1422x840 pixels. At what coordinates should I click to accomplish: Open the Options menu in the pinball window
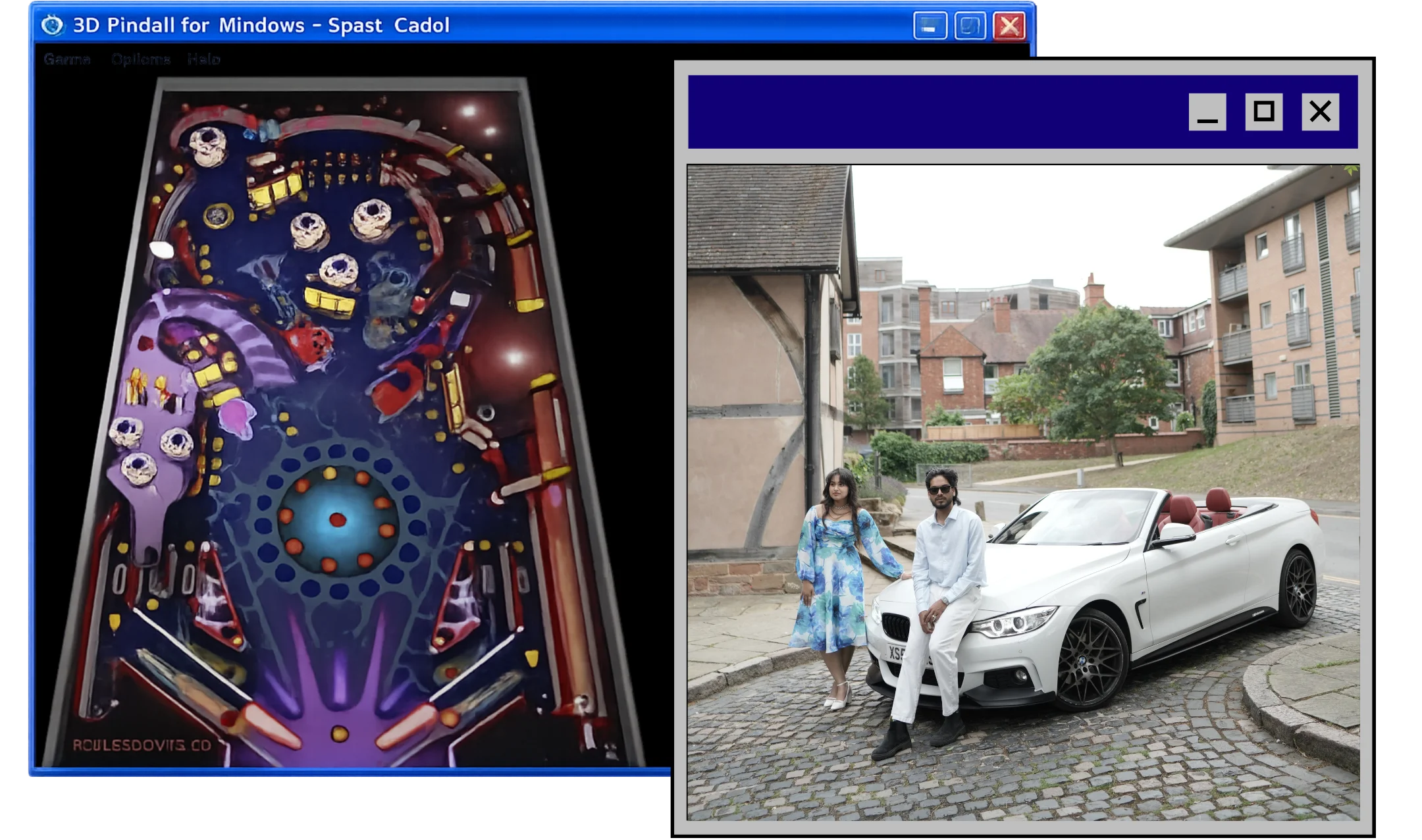pos(141,59)
